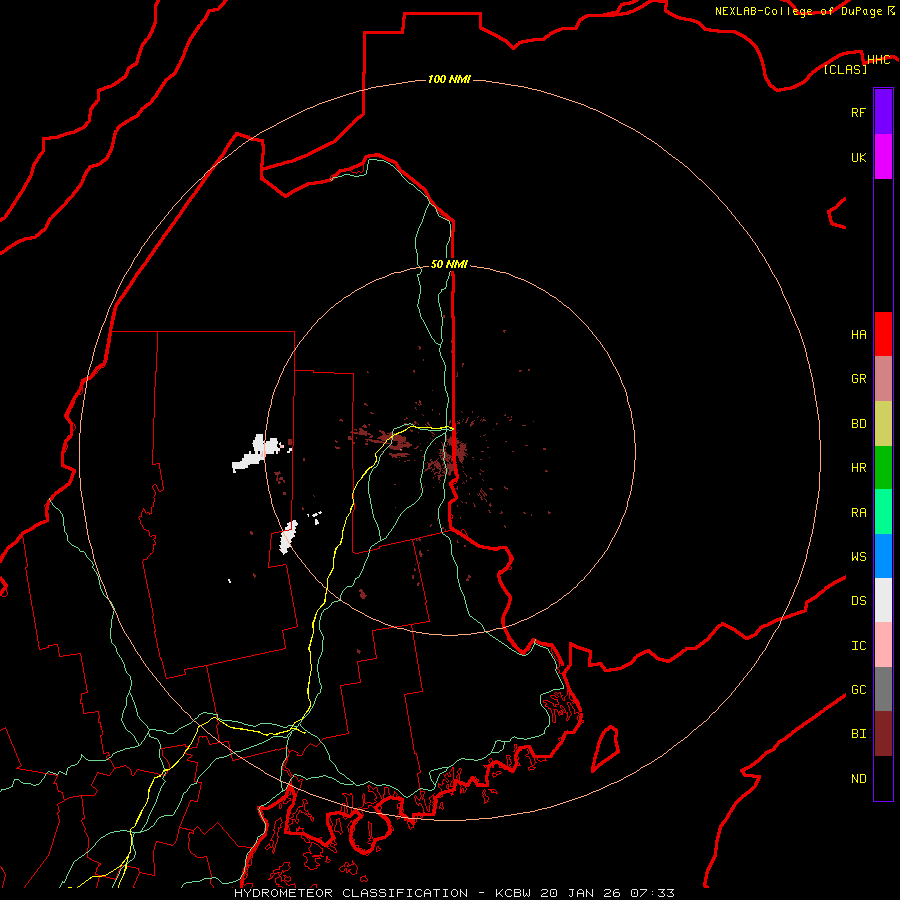Click the 'BI' legend label
This screenshot has height=900, width=900.
[x=858, y=734]
